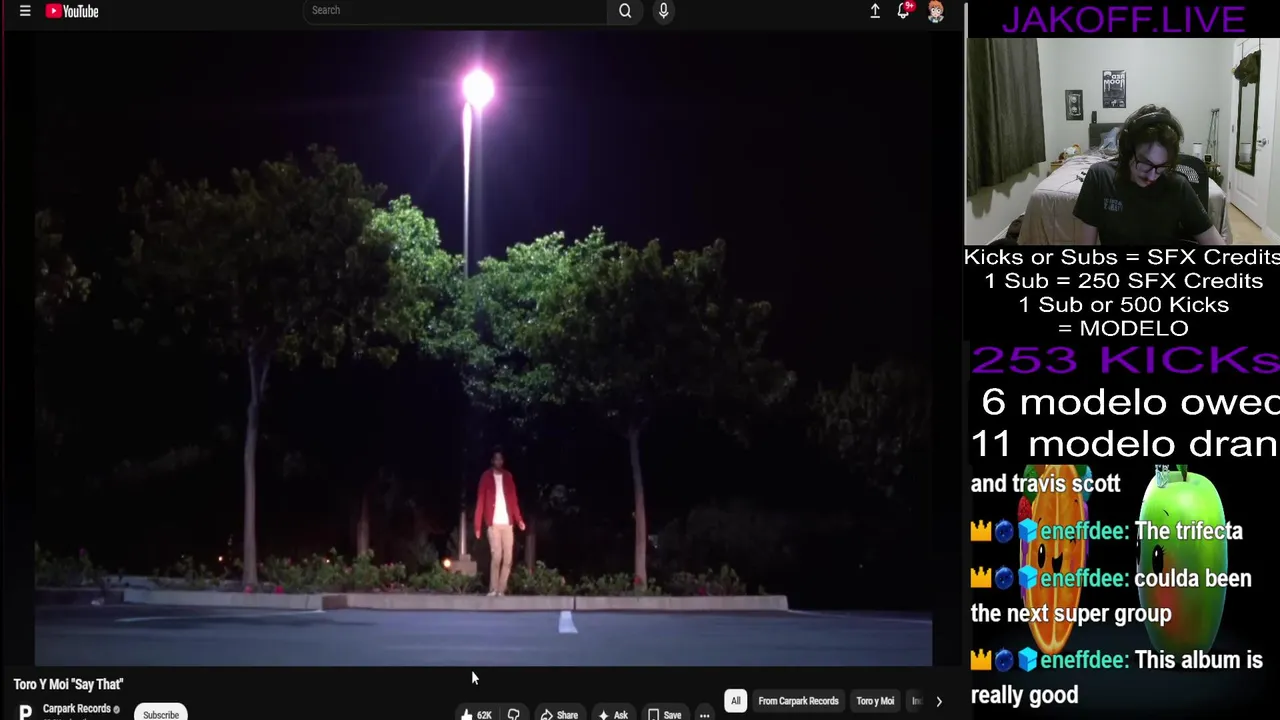The width and height of the screenshot is (1280, 720).
Task: Start voice search with the microphone icon
Action: coord(663,11)
